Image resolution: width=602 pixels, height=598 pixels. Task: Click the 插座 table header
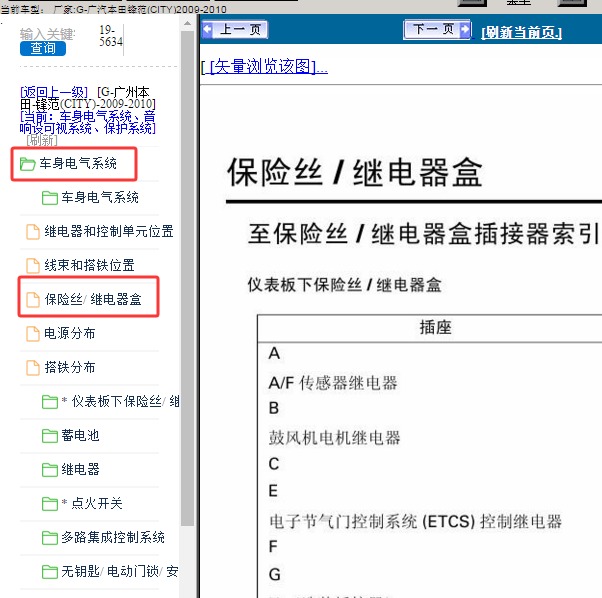click(x=435, y=327)
